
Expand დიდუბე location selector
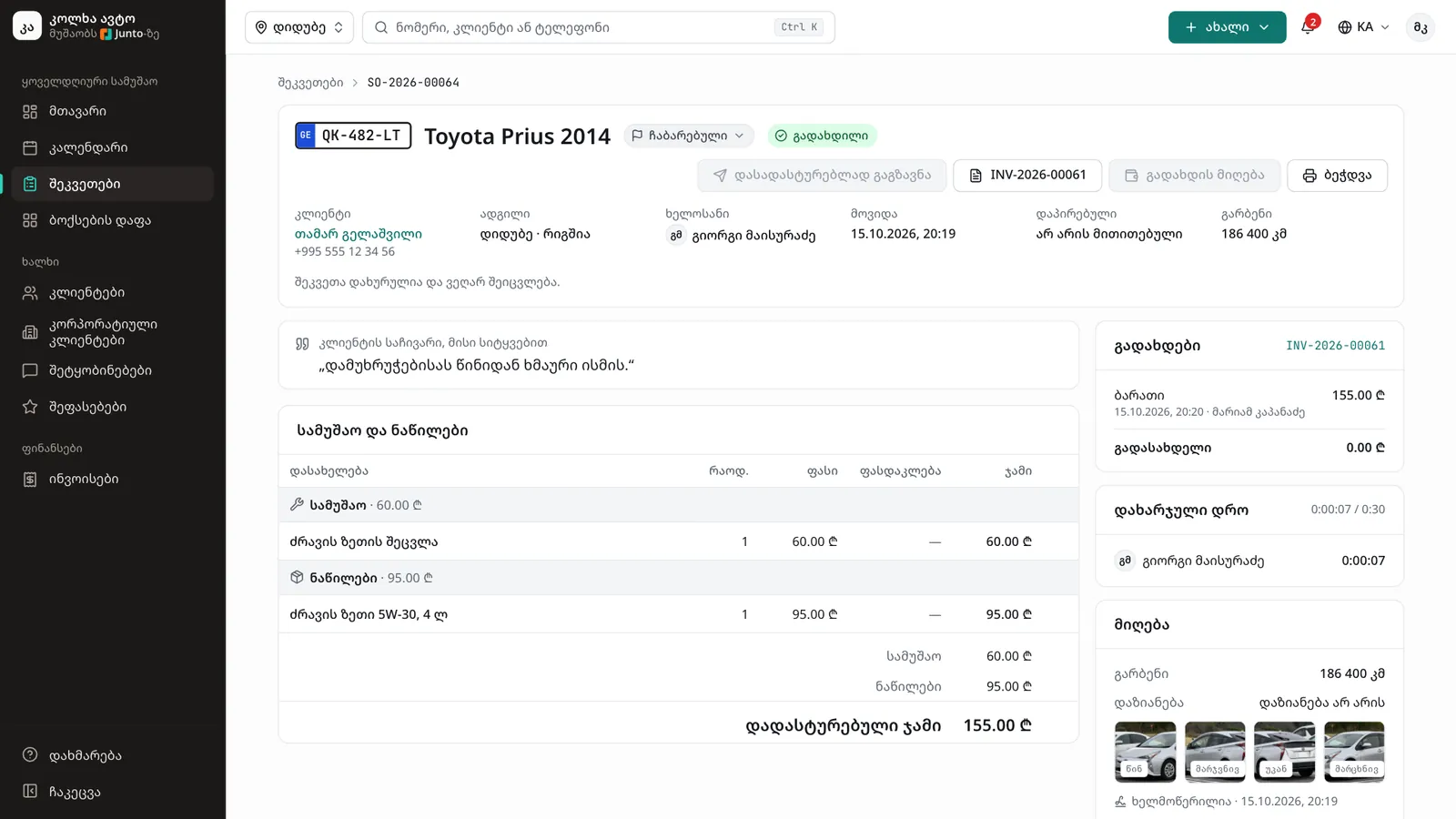299,27
